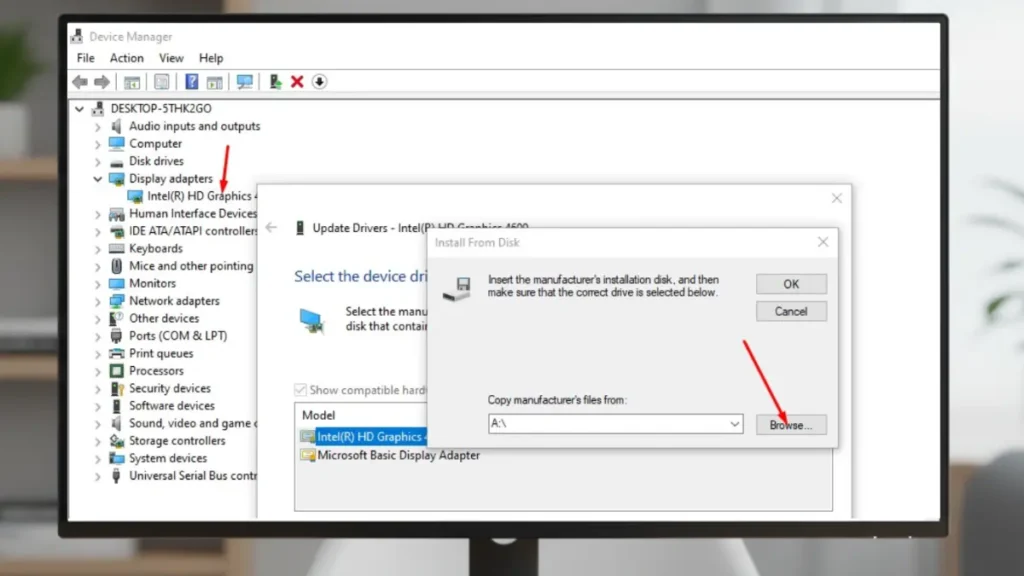The height and width of the screenshot is (576, 1024).
Task: Open the Action menu
Action: coord(127,58)
